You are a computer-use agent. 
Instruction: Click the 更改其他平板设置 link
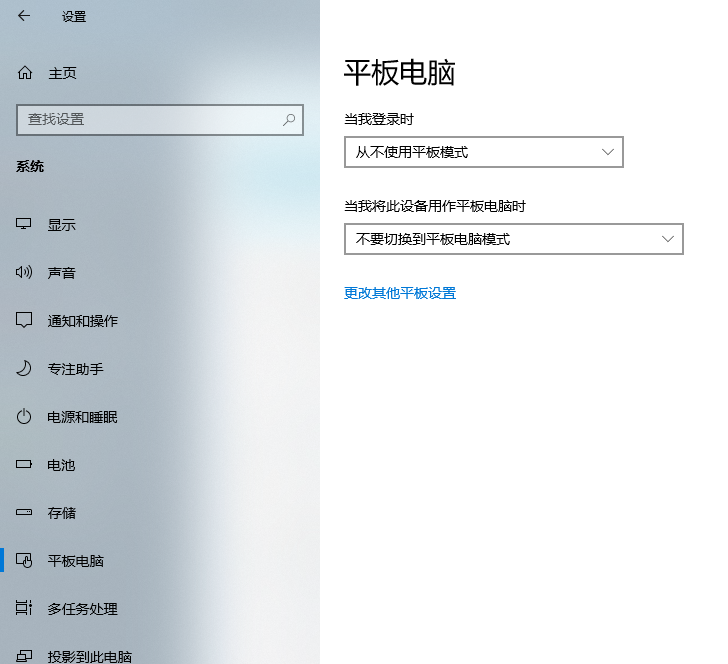point(400,293)
